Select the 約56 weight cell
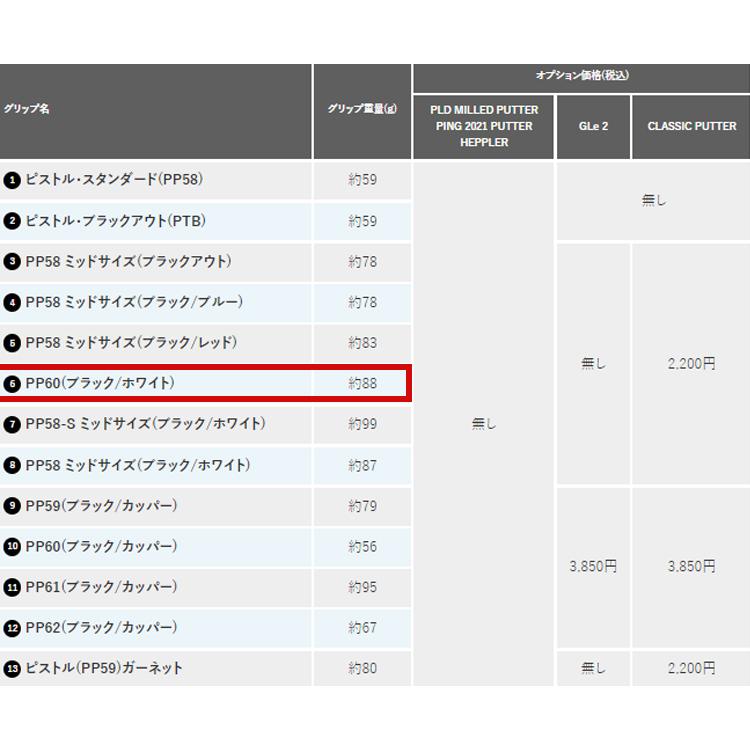Viewport: 750px width, 750px height. pyautogui.click(x=362, y=547)
